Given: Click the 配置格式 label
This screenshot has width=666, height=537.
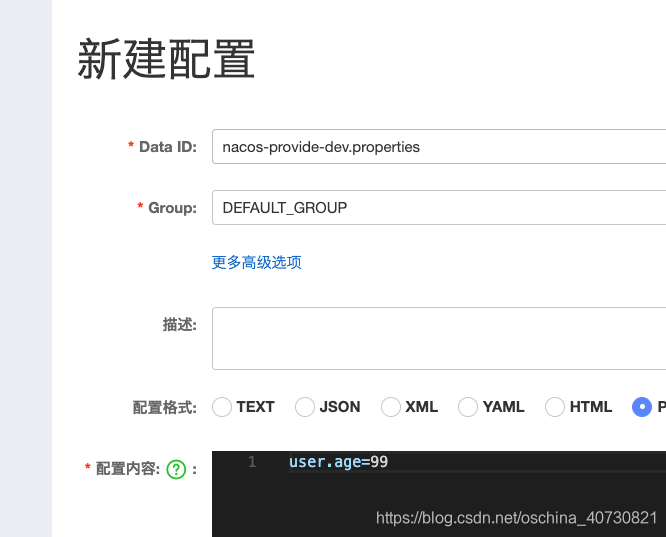Looking at the screenshot, I should coord(165,407).
